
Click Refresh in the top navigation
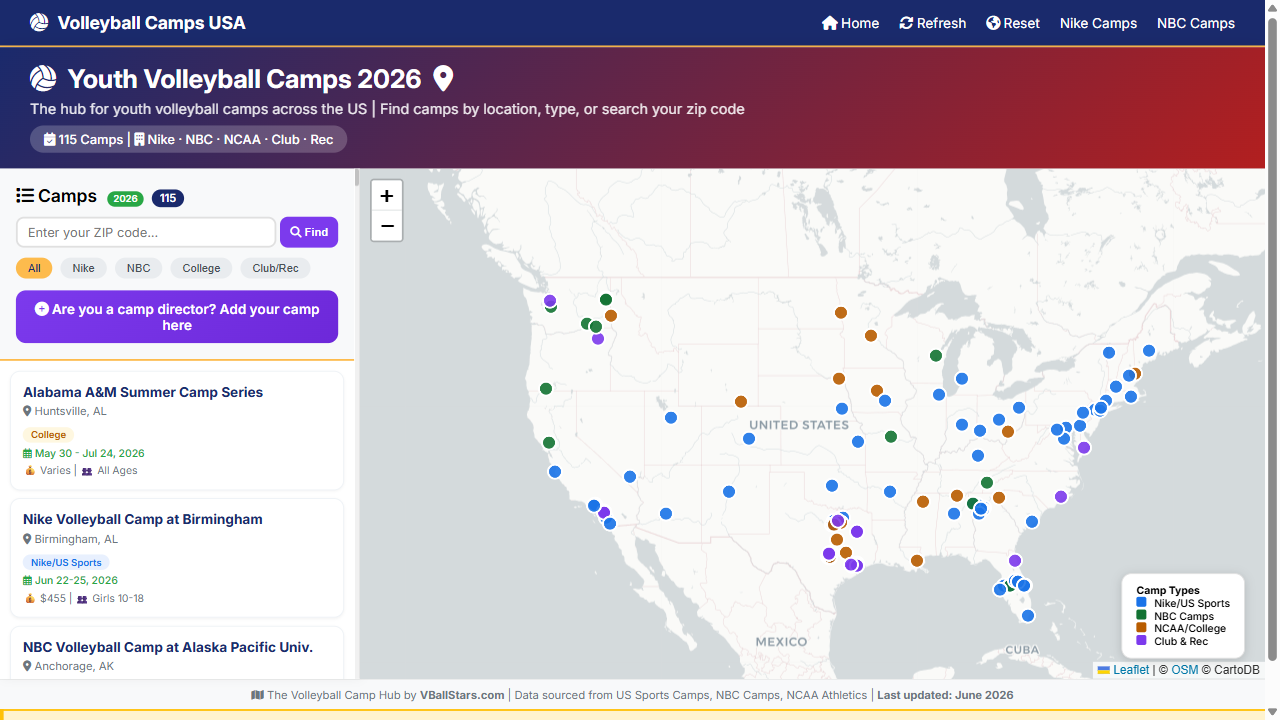(933, 23)
